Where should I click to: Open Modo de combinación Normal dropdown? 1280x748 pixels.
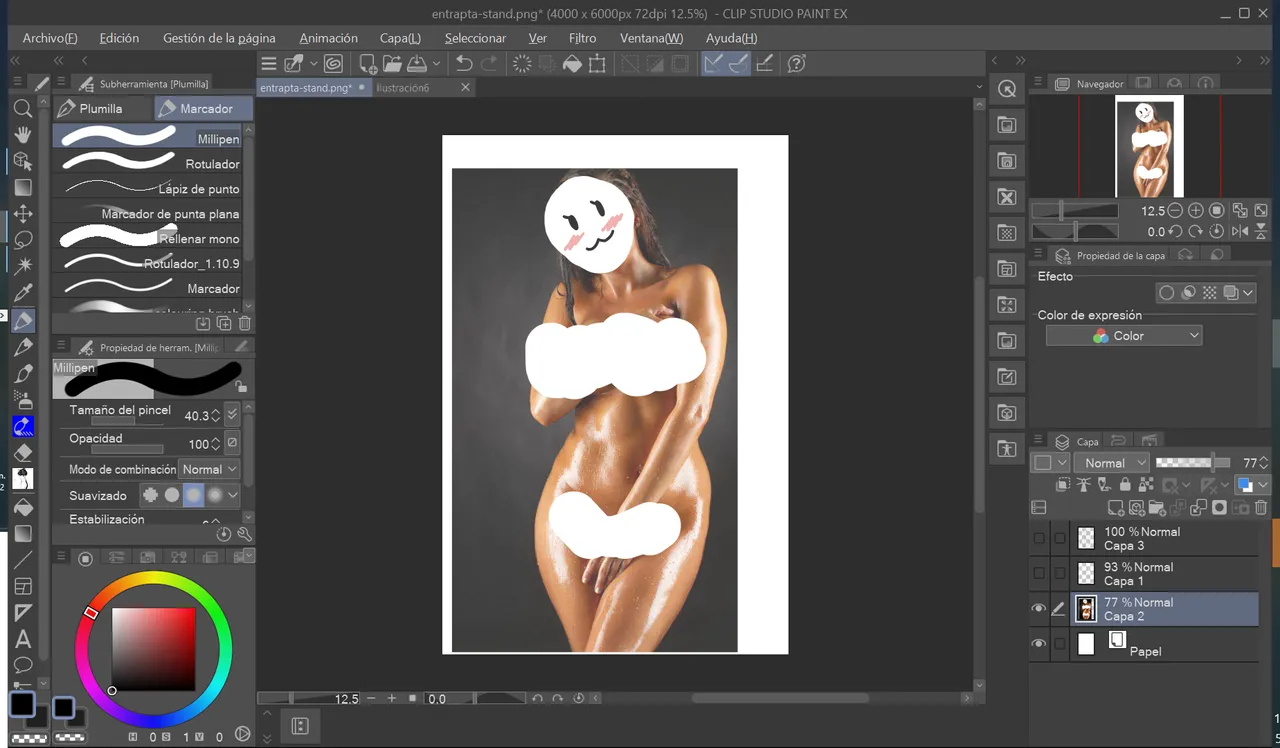click(208, 469)
